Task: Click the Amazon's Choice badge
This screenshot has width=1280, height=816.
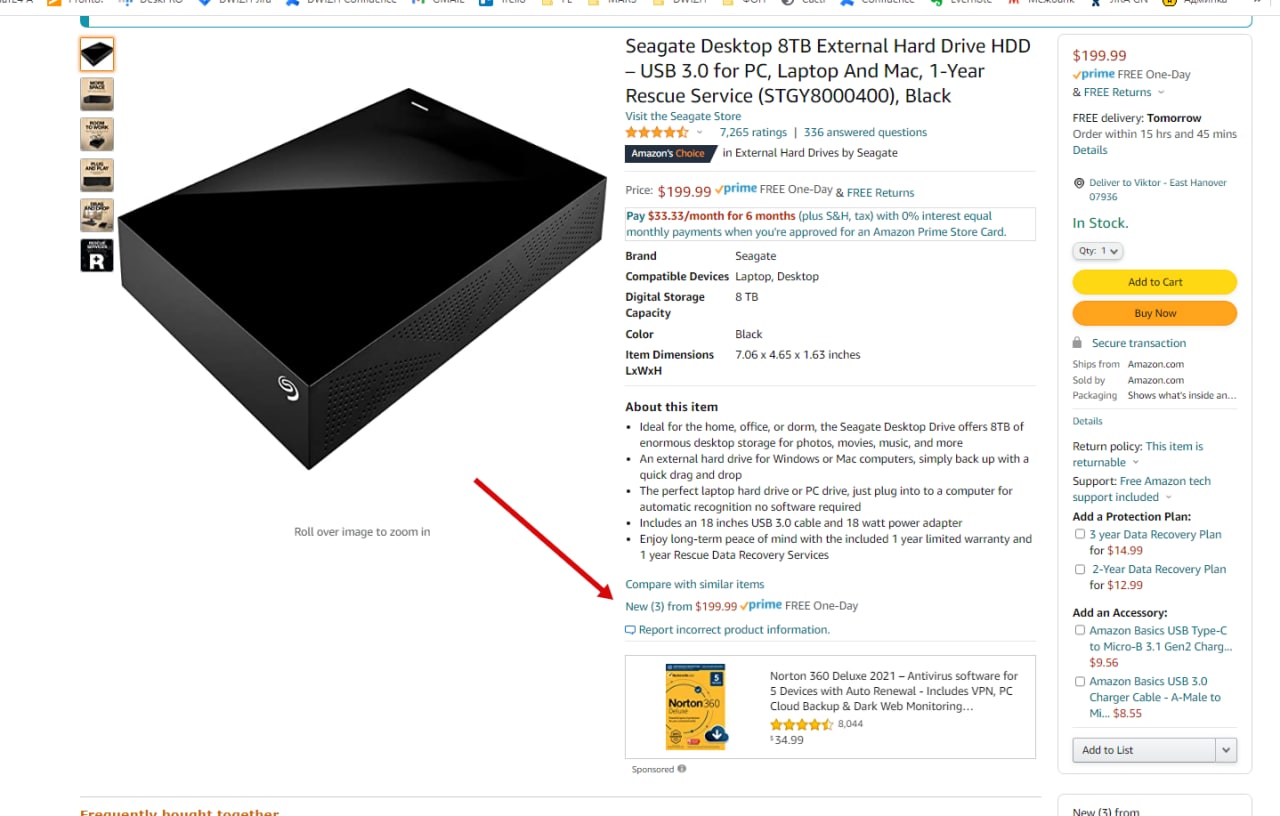Action: click(670, 153)
